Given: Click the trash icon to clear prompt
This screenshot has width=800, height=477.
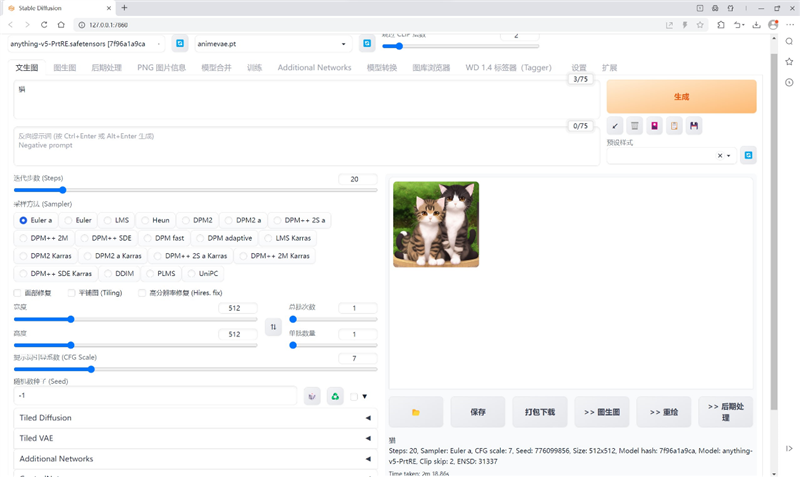Looking at the screenshot, I should 635,125.
